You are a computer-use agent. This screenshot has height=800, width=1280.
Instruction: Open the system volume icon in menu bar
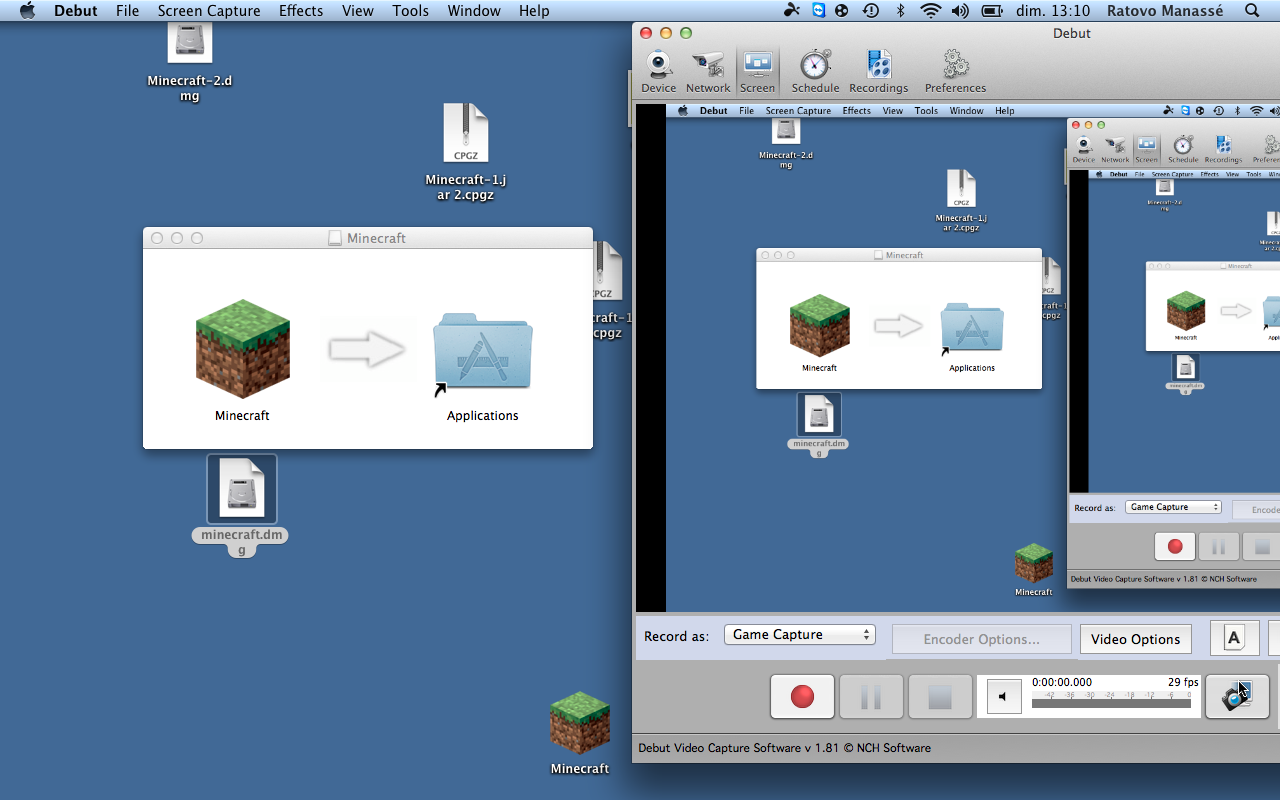coord(960,11)
